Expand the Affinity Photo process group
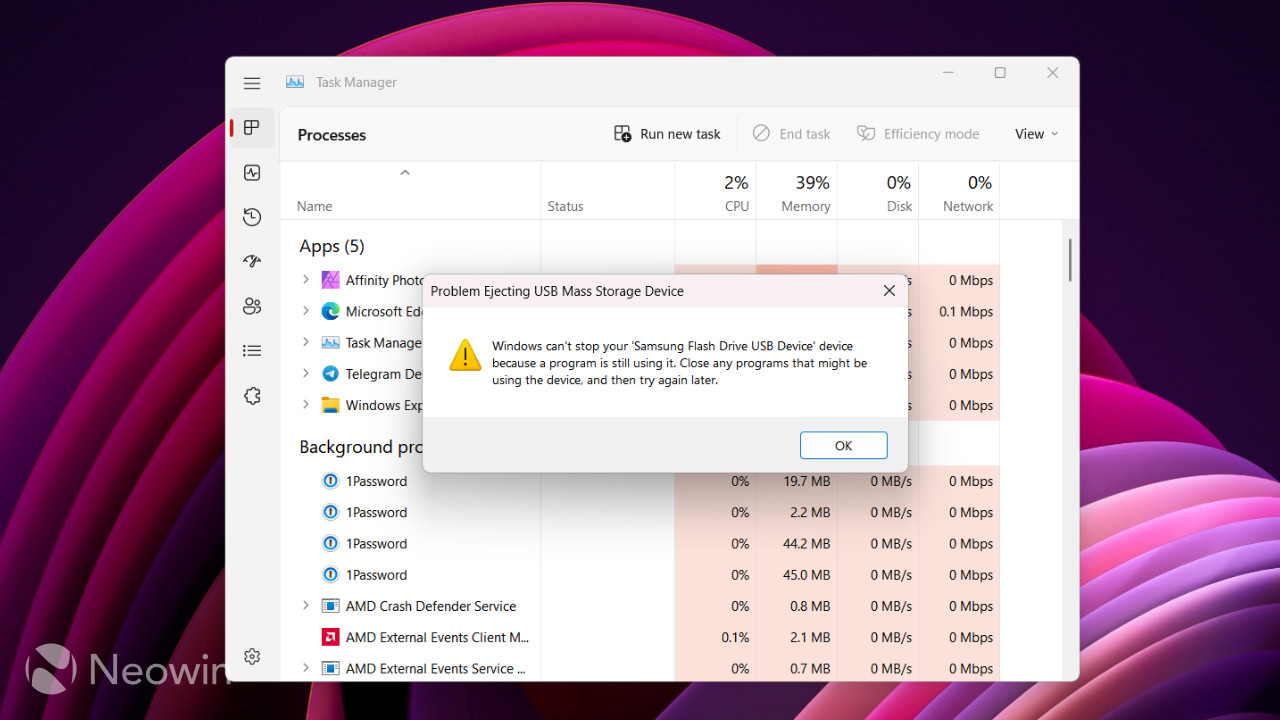 [306, 280]
